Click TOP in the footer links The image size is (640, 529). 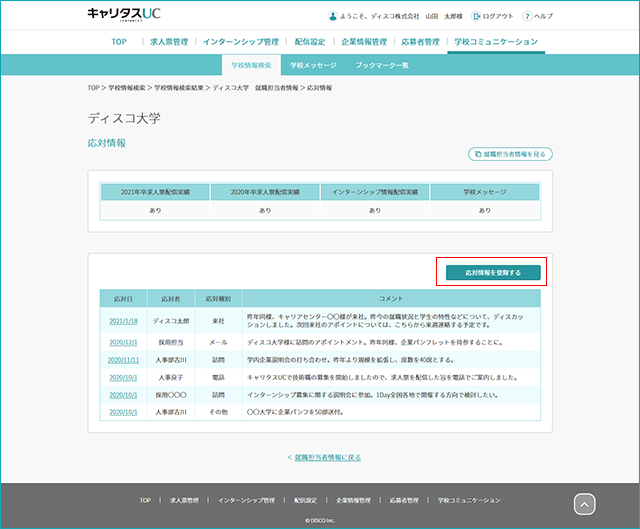click(145, 500)
